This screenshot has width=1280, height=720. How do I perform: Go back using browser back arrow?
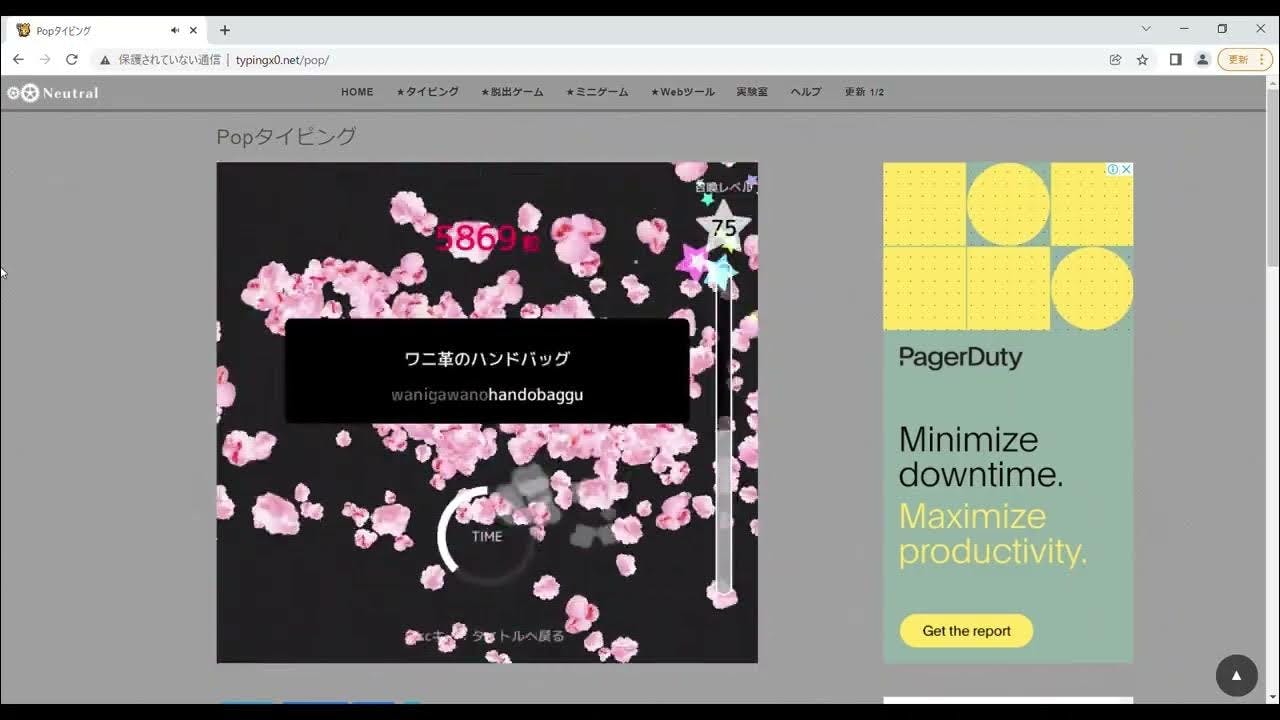click(18, 60)
